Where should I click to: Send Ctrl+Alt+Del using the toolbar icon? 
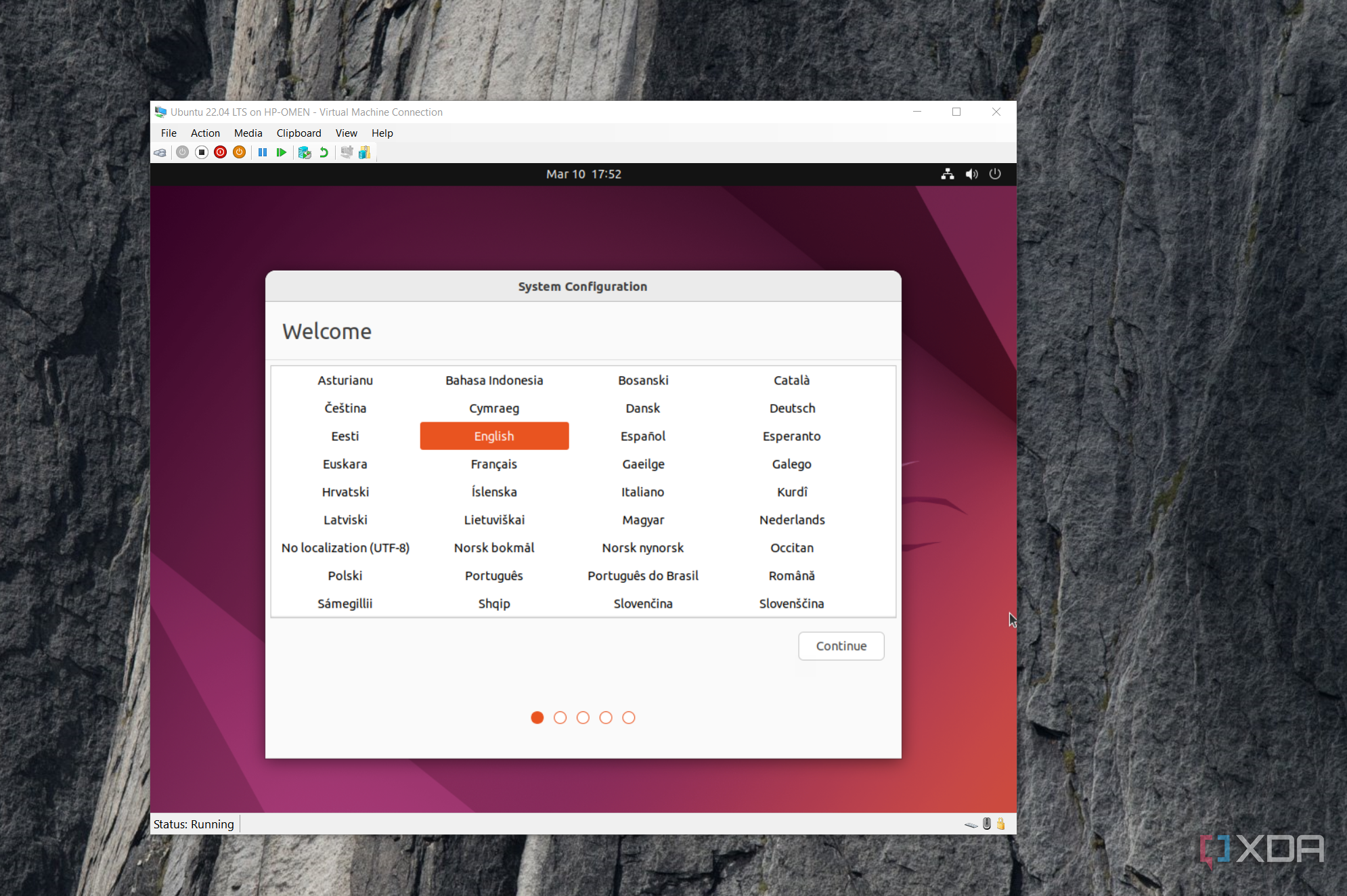(x=160, y=153)
